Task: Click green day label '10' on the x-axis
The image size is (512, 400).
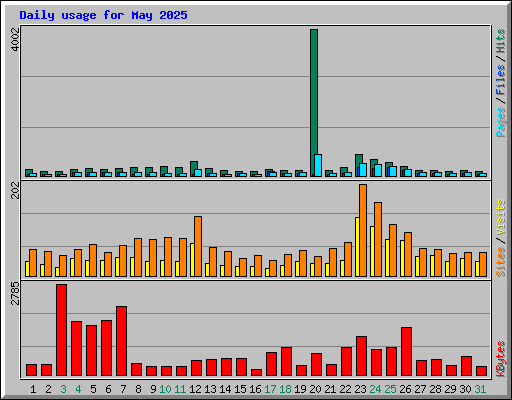Action: [x=165, y=389]
